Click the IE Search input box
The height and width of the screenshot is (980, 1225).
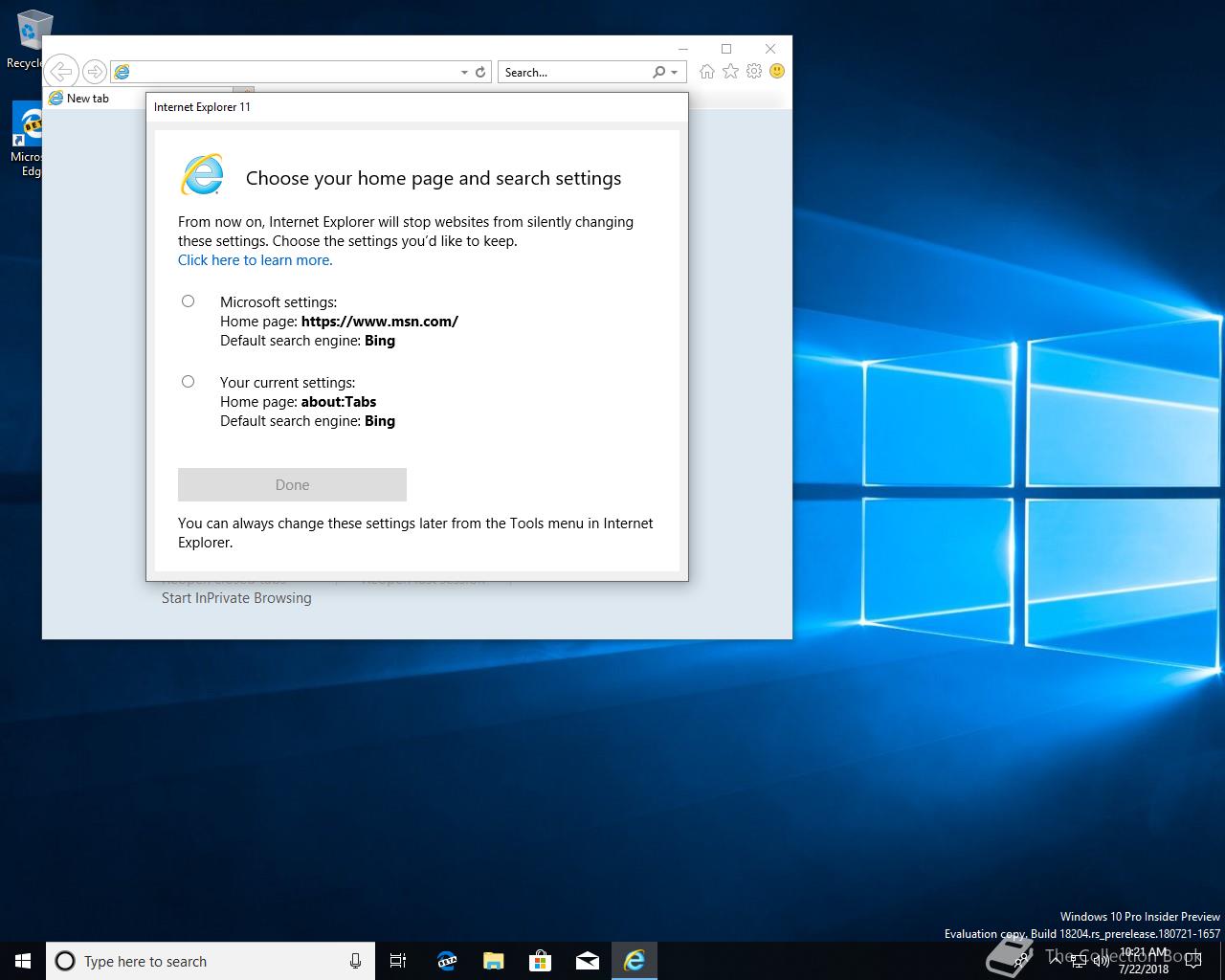click(x=572, y=72)
